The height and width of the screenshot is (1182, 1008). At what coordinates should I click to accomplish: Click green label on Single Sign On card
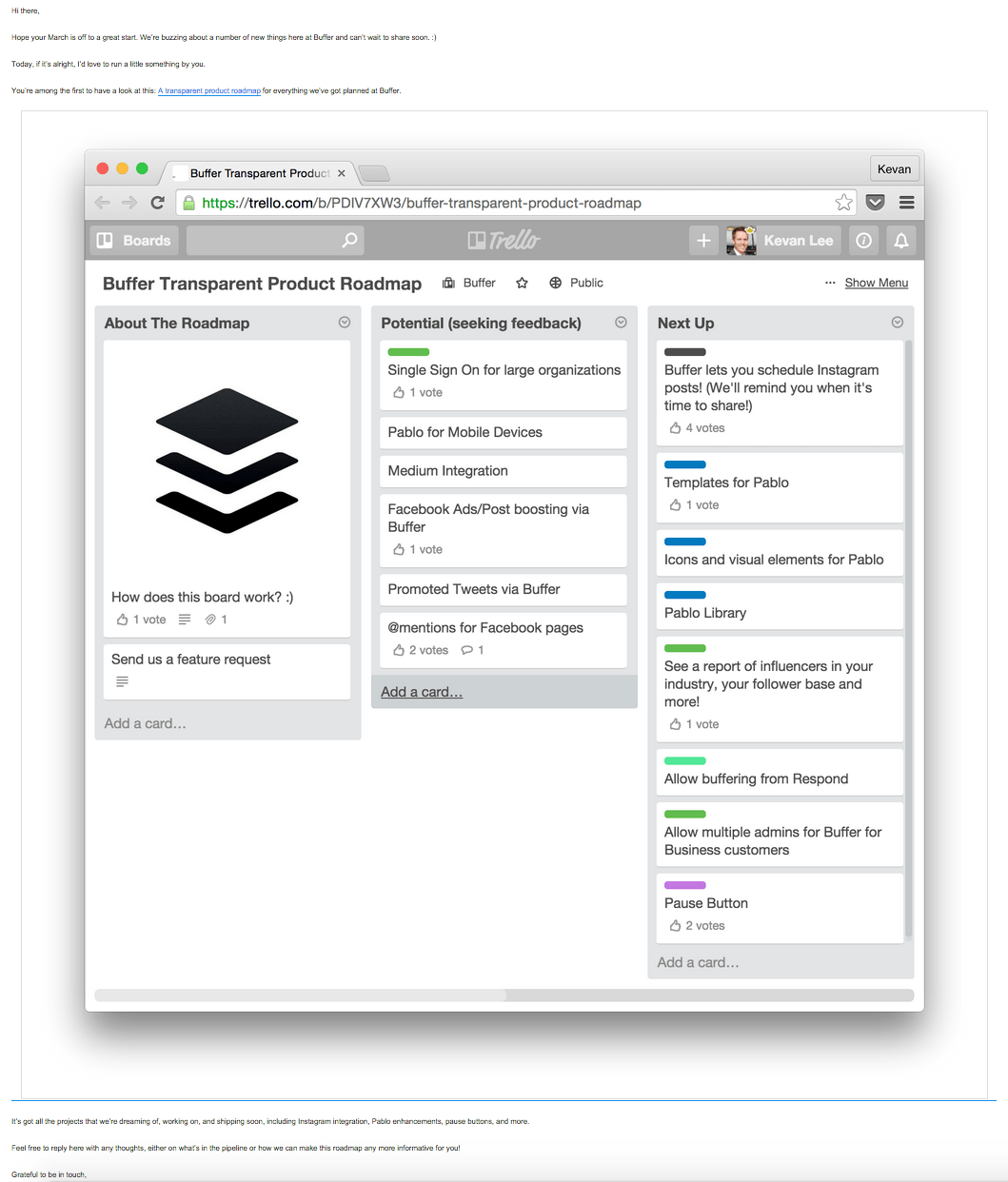408,352
